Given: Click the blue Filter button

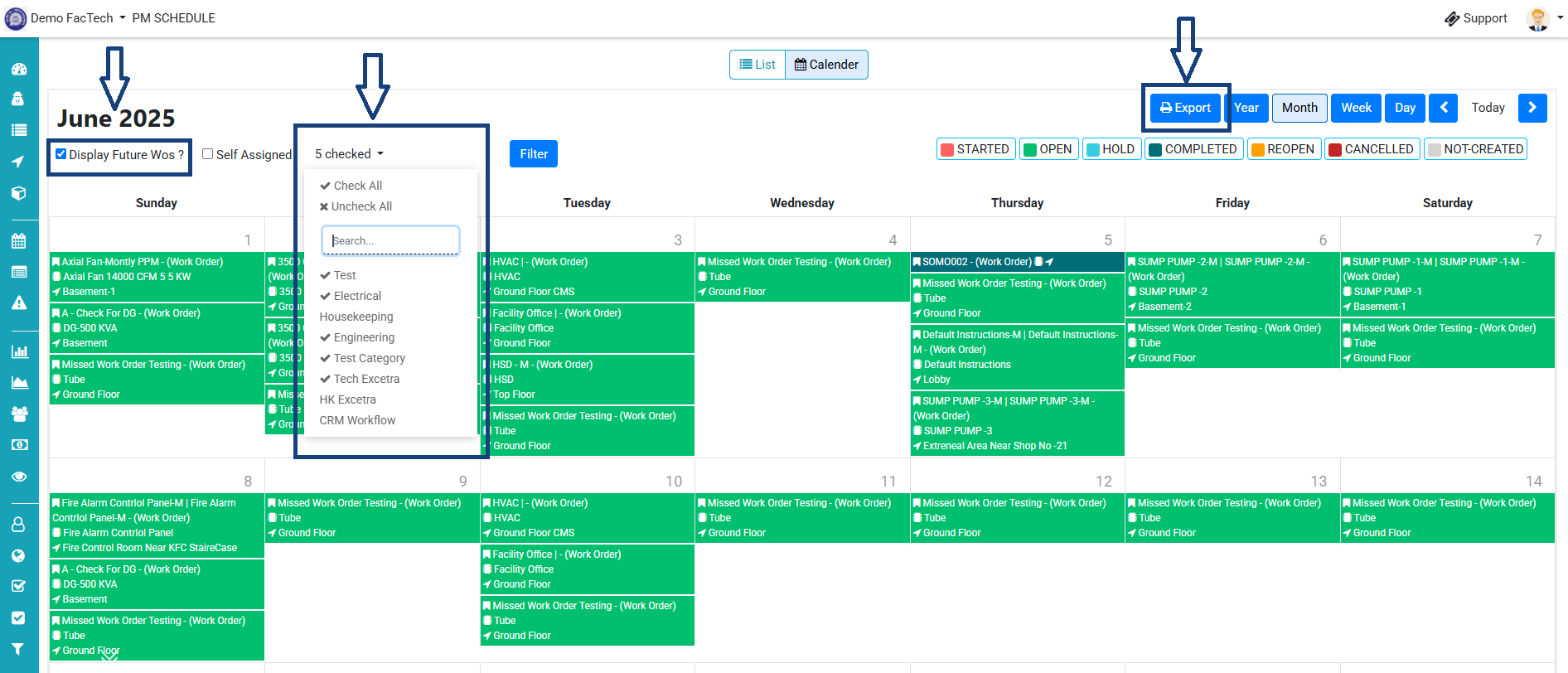Looking at the screenshot, I should (534, 154).
